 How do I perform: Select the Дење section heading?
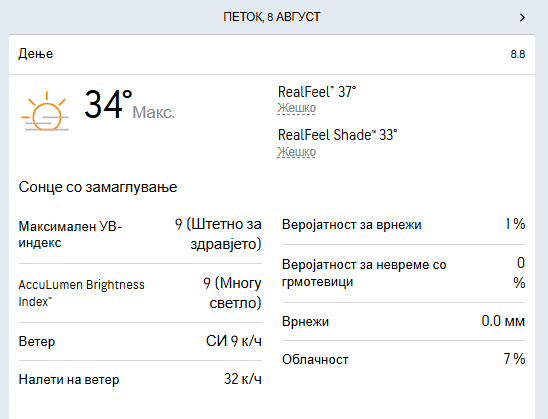coord(36,54)
